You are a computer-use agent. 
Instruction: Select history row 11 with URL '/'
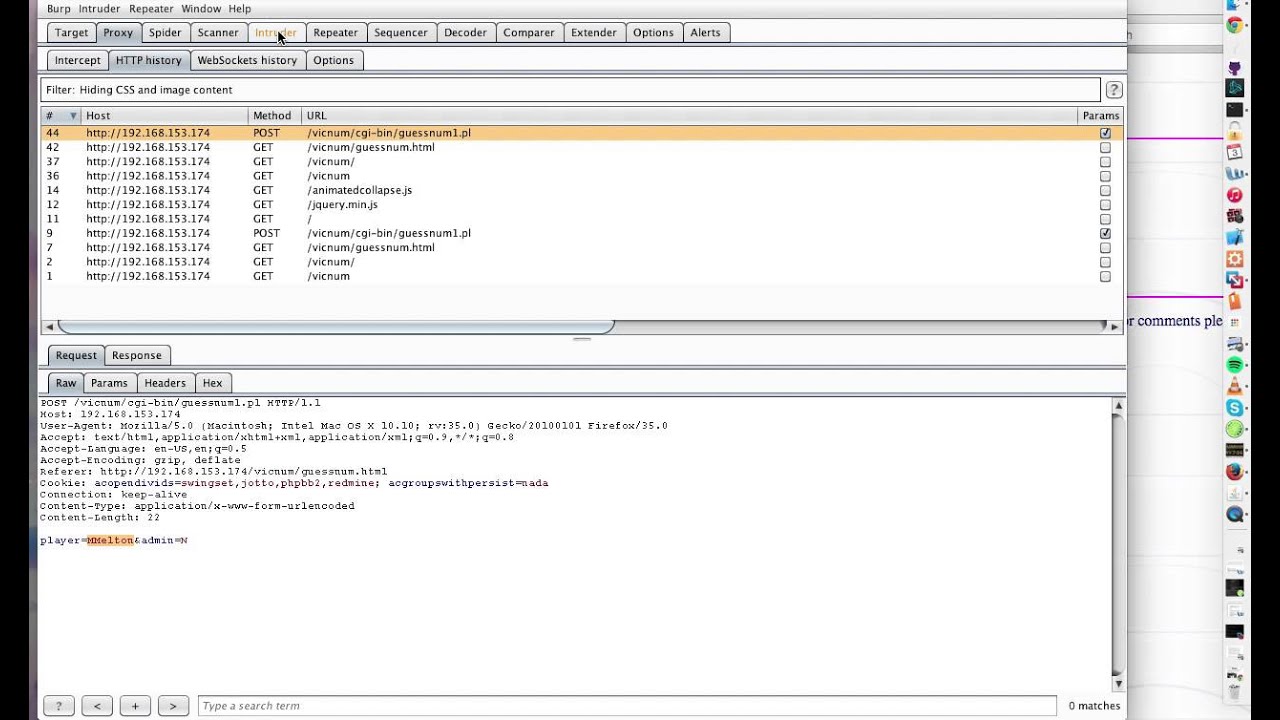pos(581,219)
